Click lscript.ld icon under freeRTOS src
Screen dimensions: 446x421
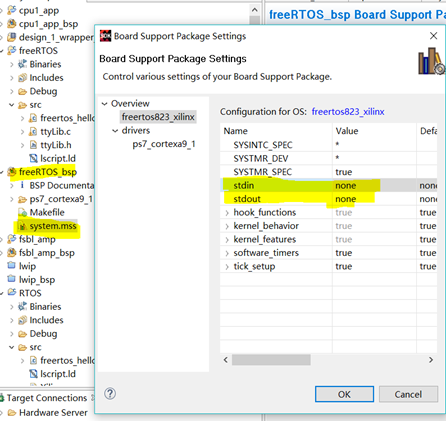[x=33, y=158]
